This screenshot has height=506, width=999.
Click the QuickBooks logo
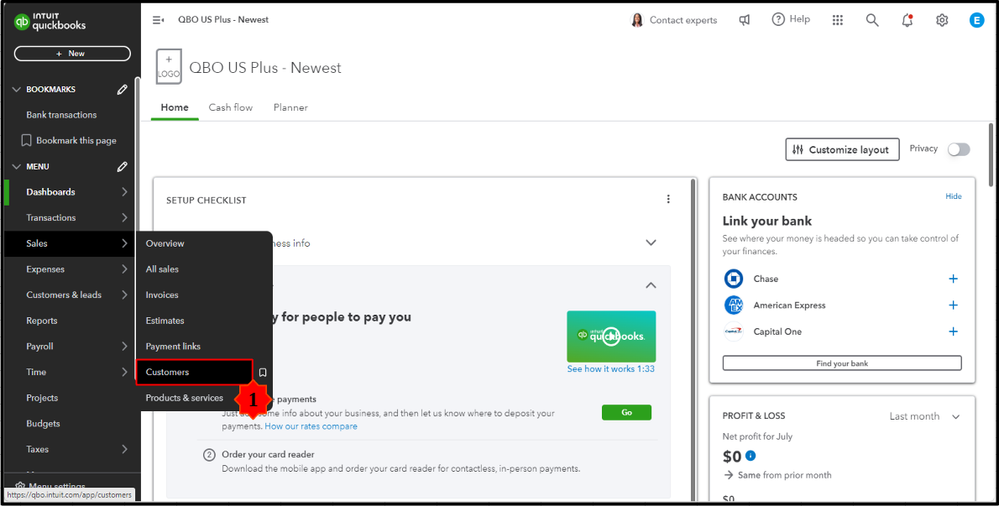(50, 22)
